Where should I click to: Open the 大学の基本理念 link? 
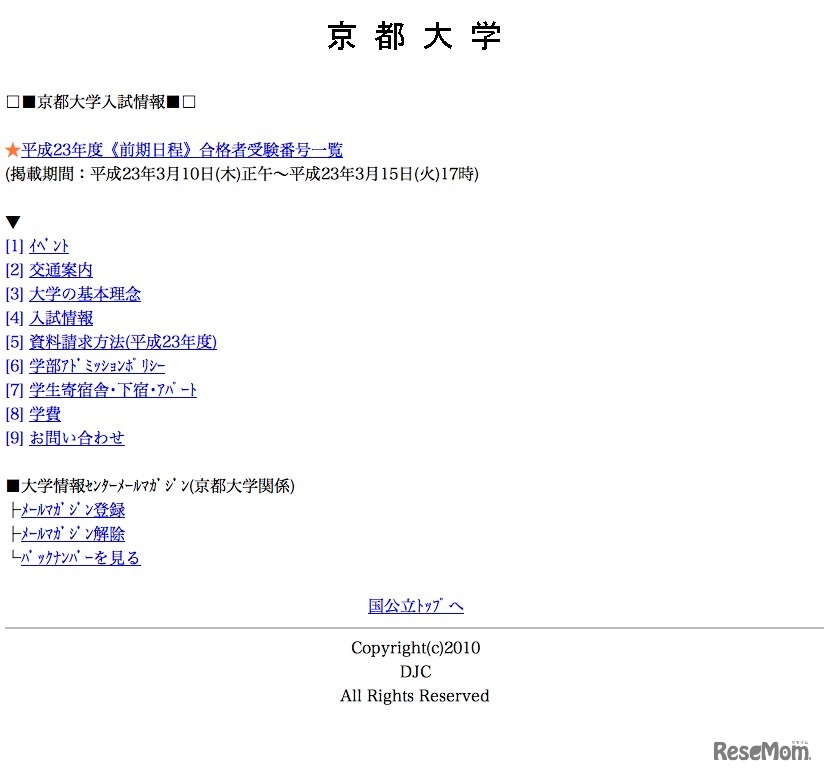pos(84,294)
